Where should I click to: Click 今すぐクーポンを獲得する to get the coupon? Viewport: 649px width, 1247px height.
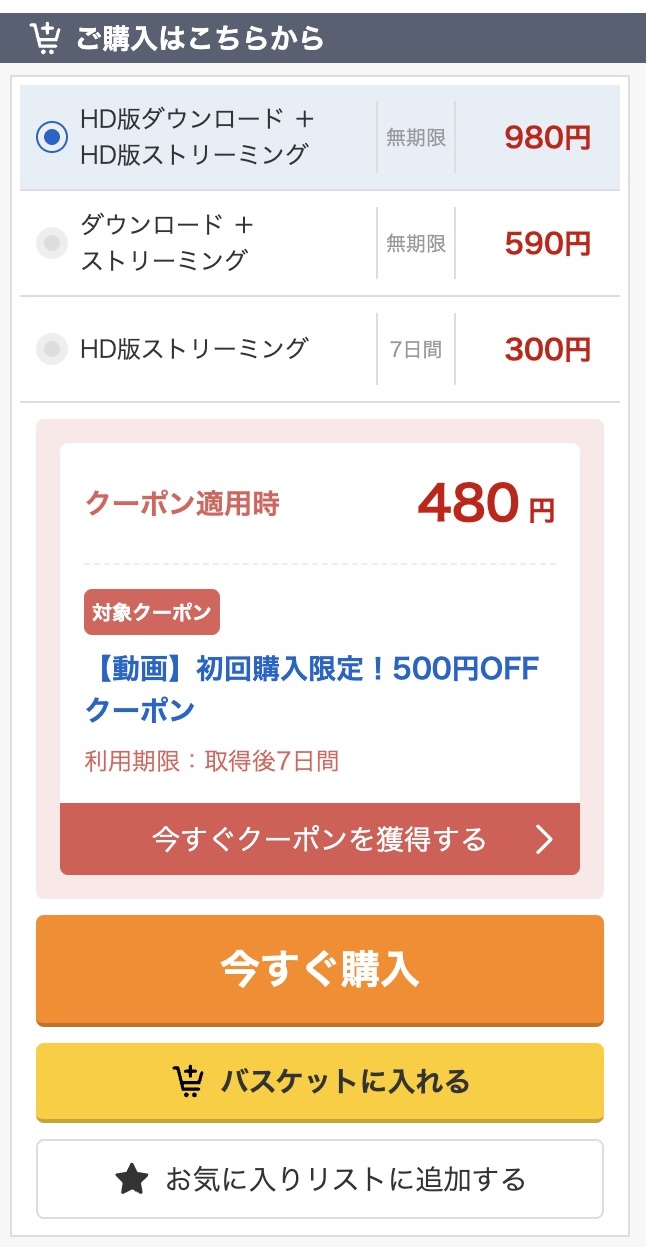[319, 839]
